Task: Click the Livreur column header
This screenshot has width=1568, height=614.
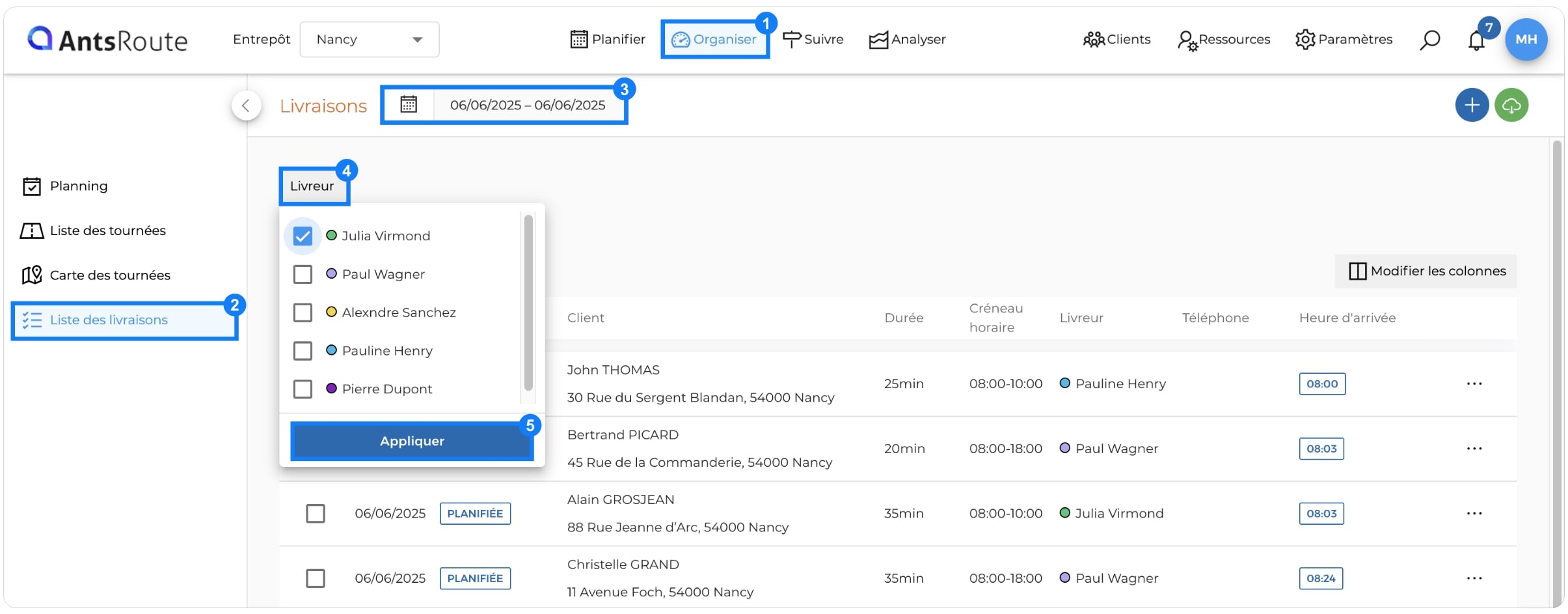Action: (x=1081, y=318)
